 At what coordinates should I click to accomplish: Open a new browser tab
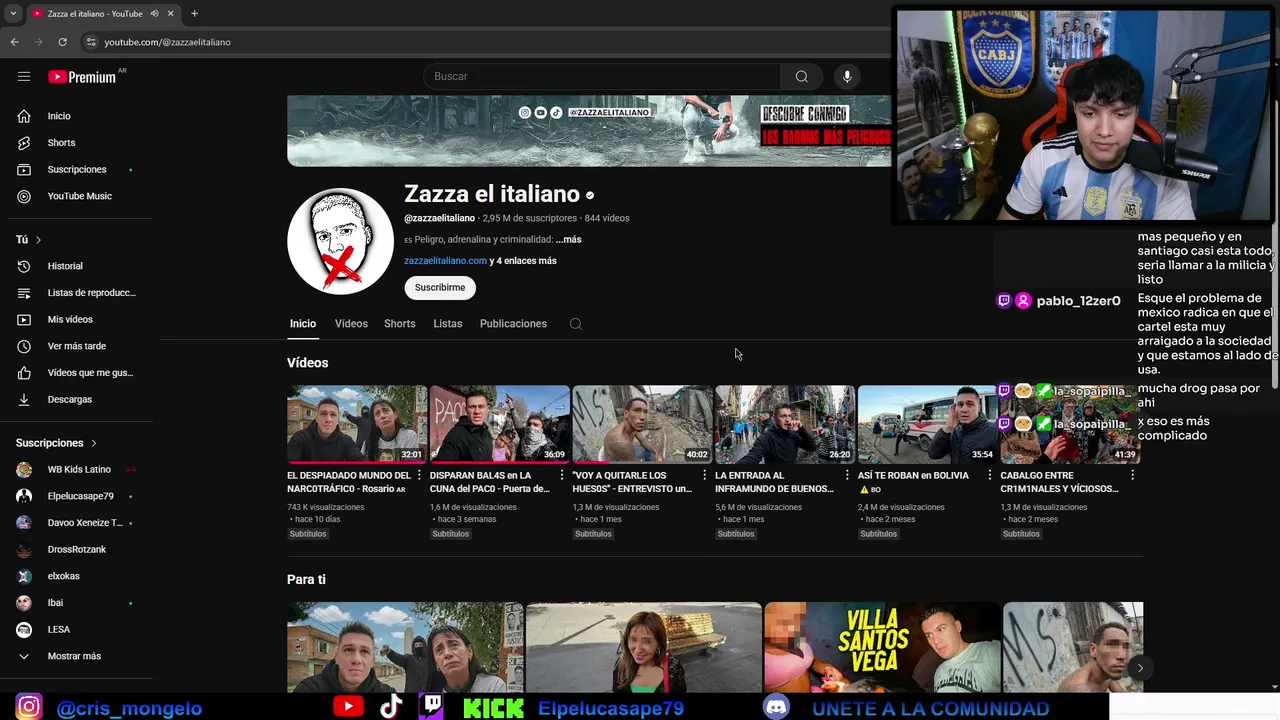[194, 13]
